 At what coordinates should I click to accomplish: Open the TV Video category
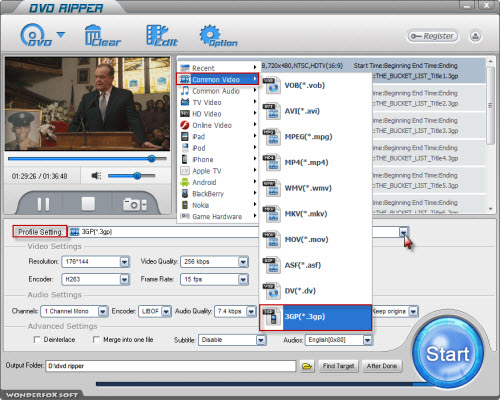pyautogui.click(x=218, y=102)
